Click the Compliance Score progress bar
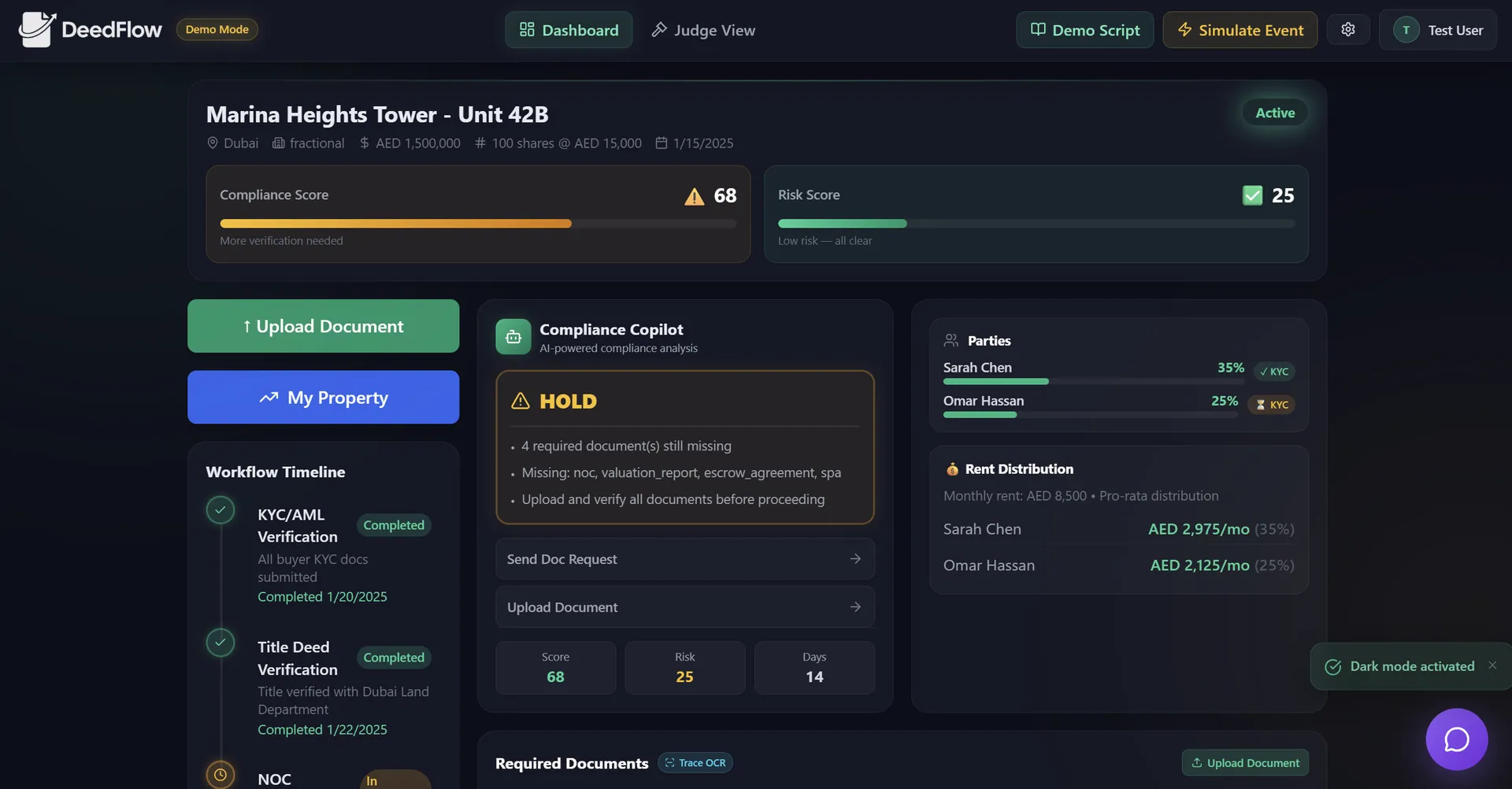 coord(478,224)
